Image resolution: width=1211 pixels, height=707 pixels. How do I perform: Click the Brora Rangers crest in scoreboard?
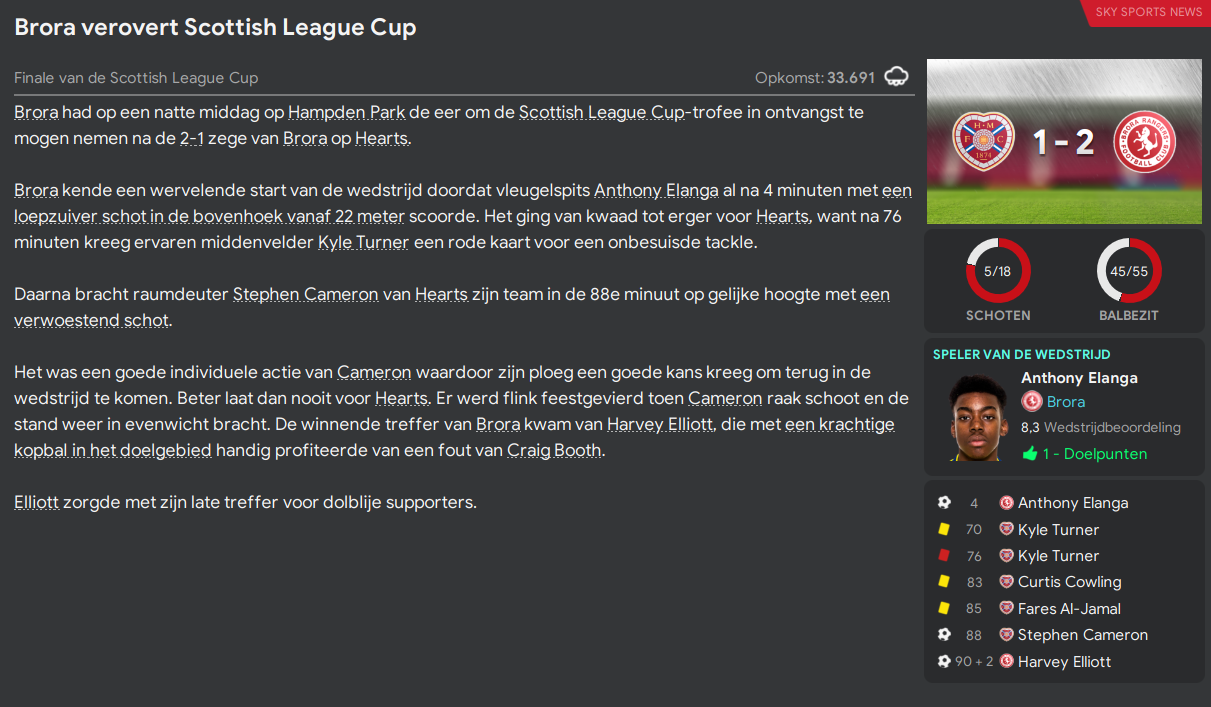(1144, 142)
